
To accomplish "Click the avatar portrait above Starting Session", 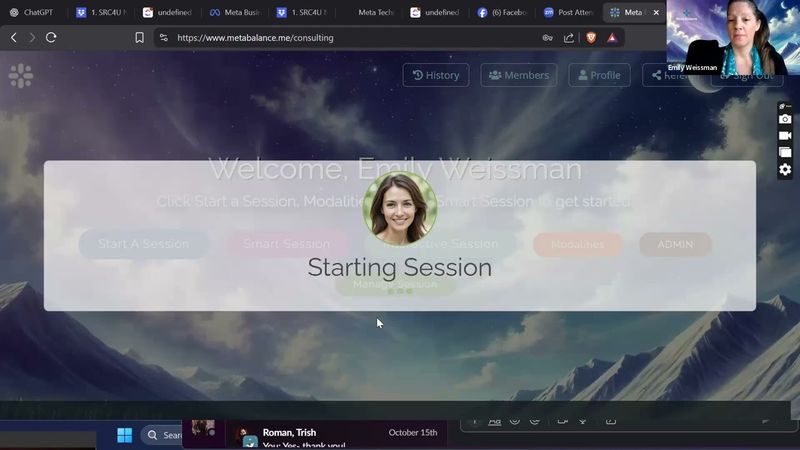I will click(399, 208).
